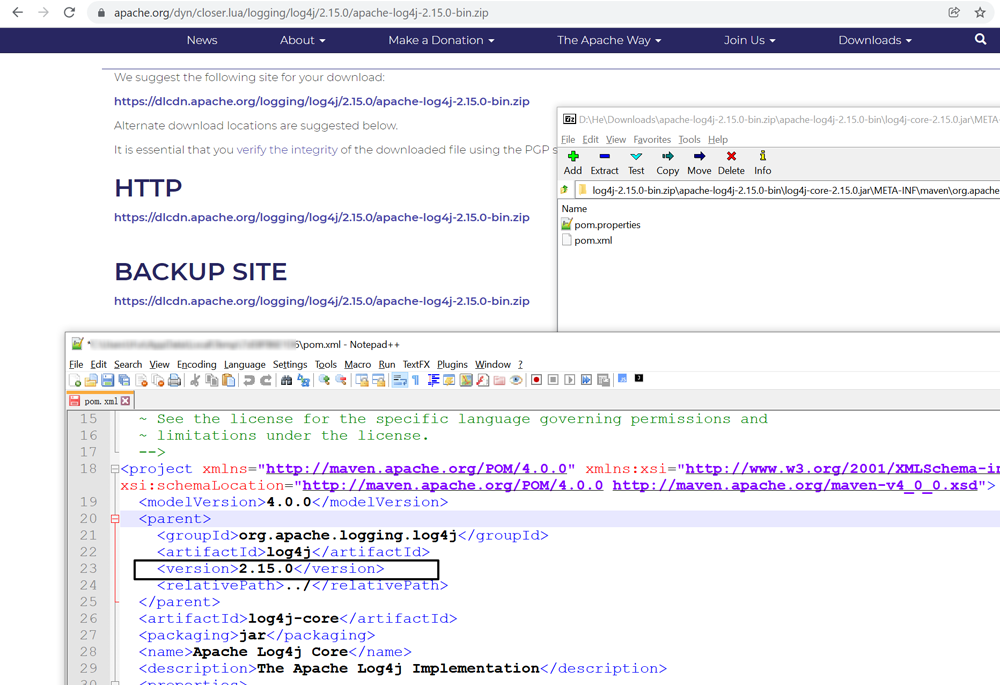Save the file with the Notepad++ Save icon
Image resolution: width=1000 pixels, height=685 pixels.
coord(108,381)
